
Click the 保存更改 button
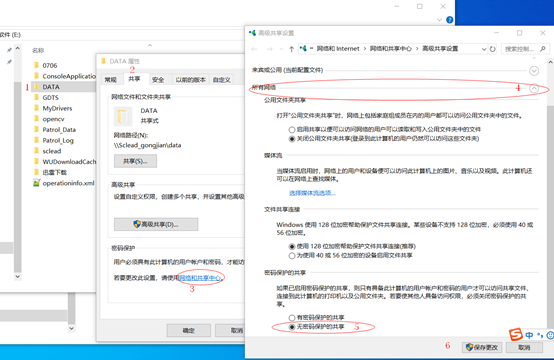click(482, 347)
